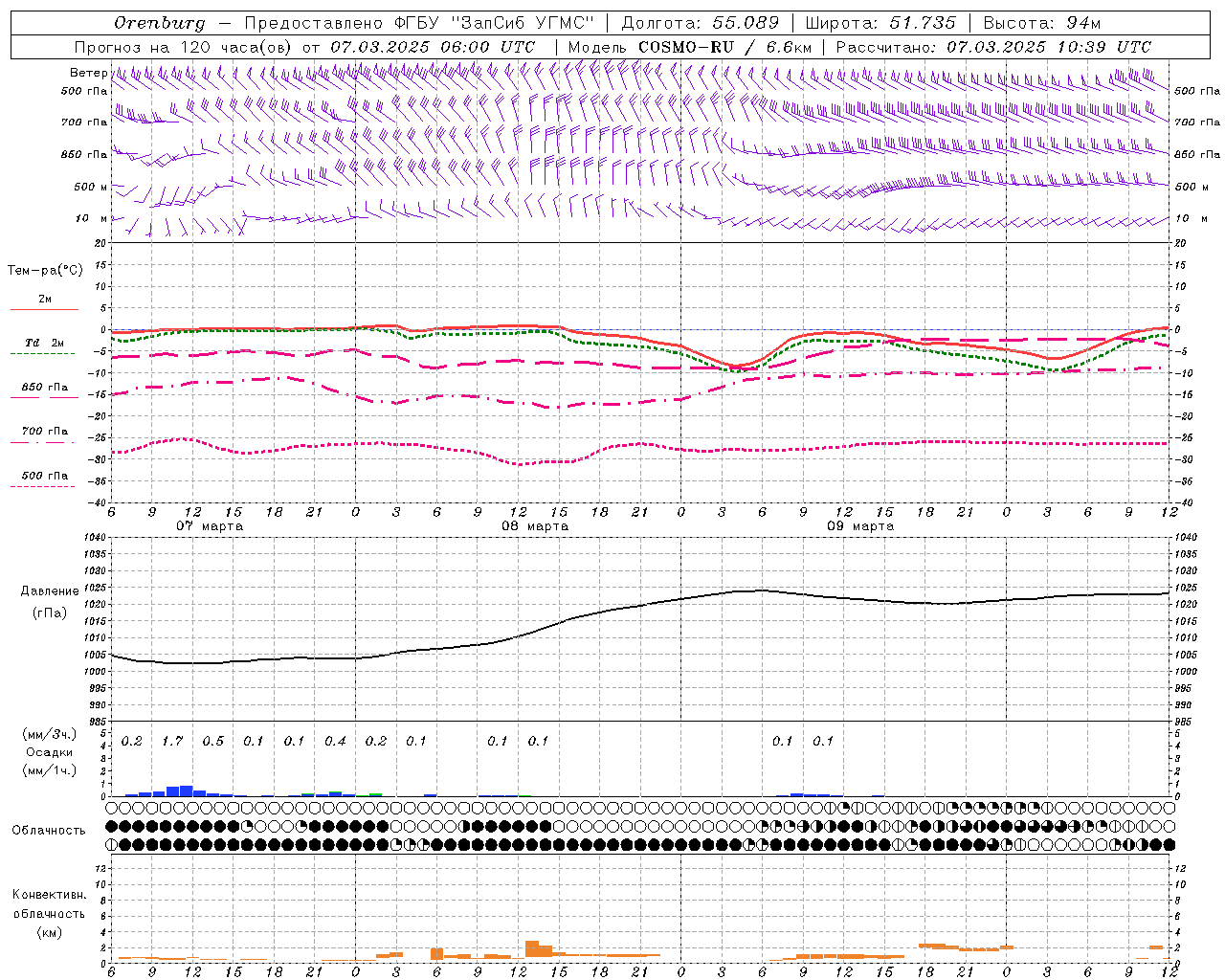Click the 'Конвективн.' convective panel label
Screen dimensions: 1225x980
49,896
